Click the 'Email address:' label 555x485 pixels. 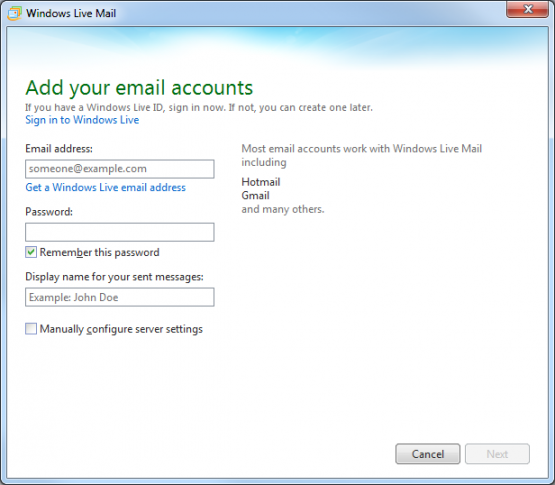click(59, 149)
